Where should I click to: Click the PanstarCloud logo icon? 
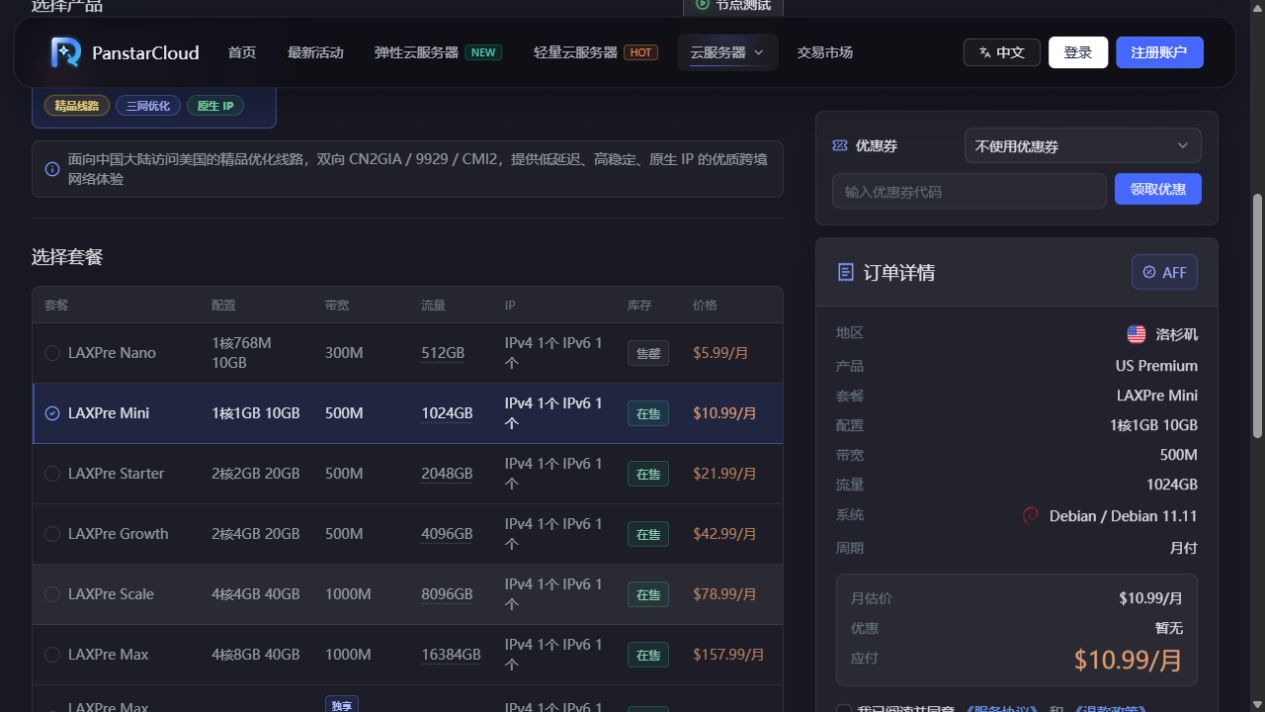coord(66,52)
